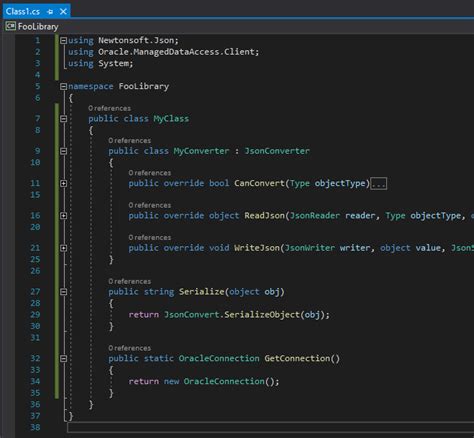Screen dimensions: 474x438
Task: Open references link above Serialize method
Action: coord(129,282)
